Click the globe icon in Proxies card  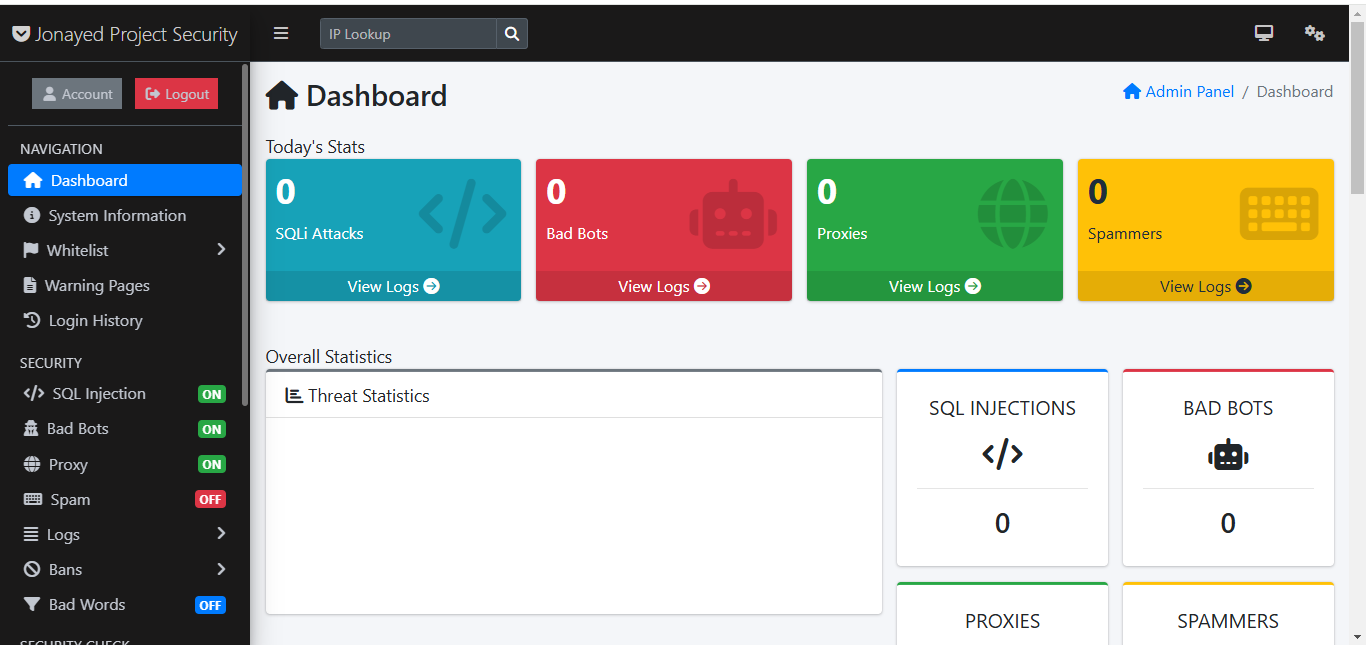click(1012, 214)
